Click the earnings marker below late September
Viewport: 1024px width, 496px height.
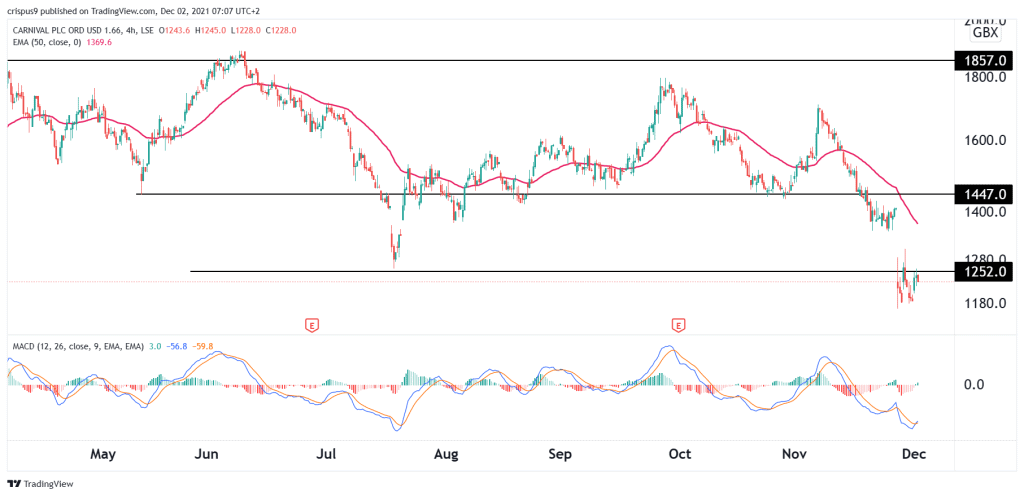679,324
